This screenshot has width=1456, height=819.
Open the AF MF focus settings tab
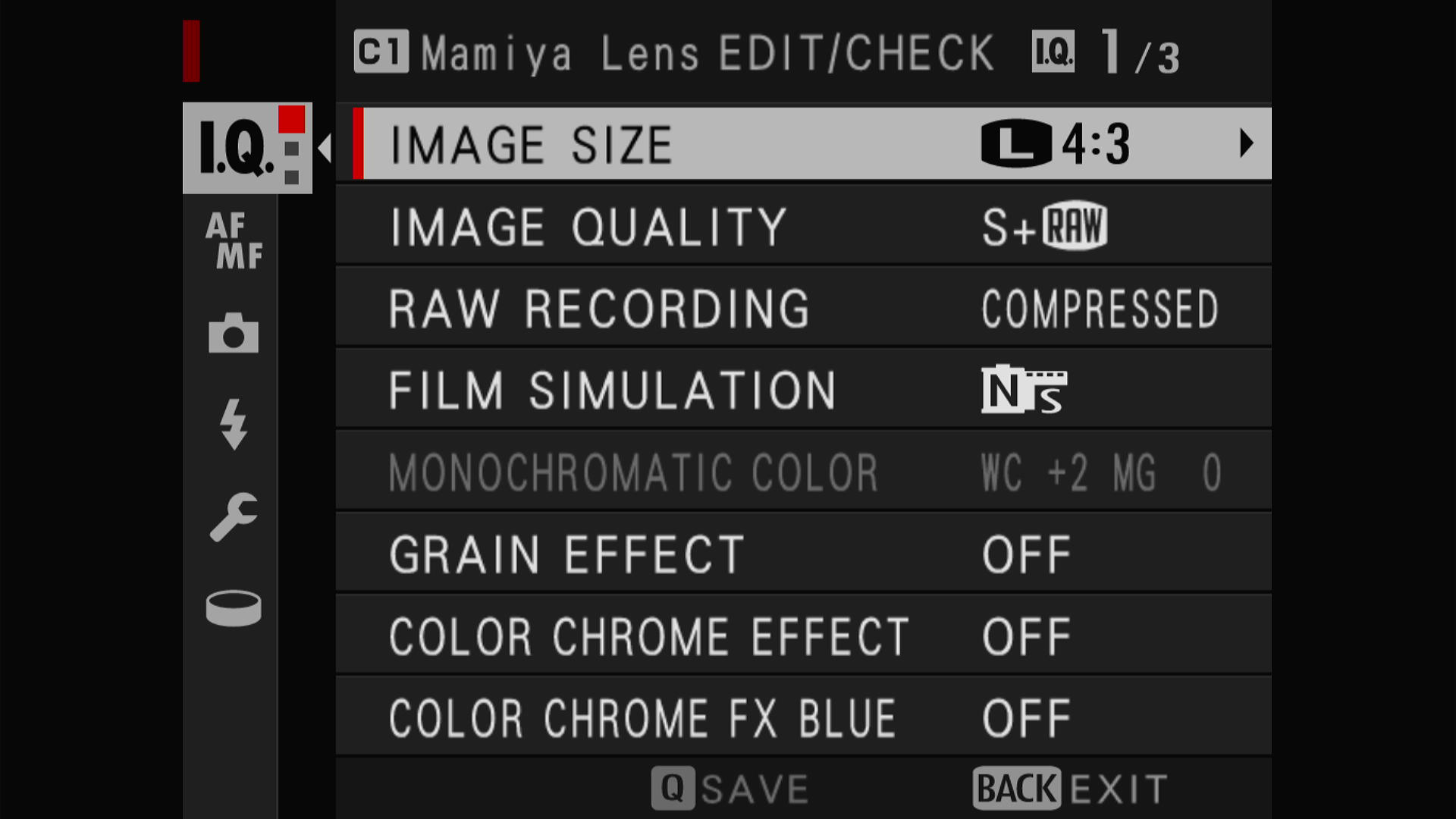234,241
